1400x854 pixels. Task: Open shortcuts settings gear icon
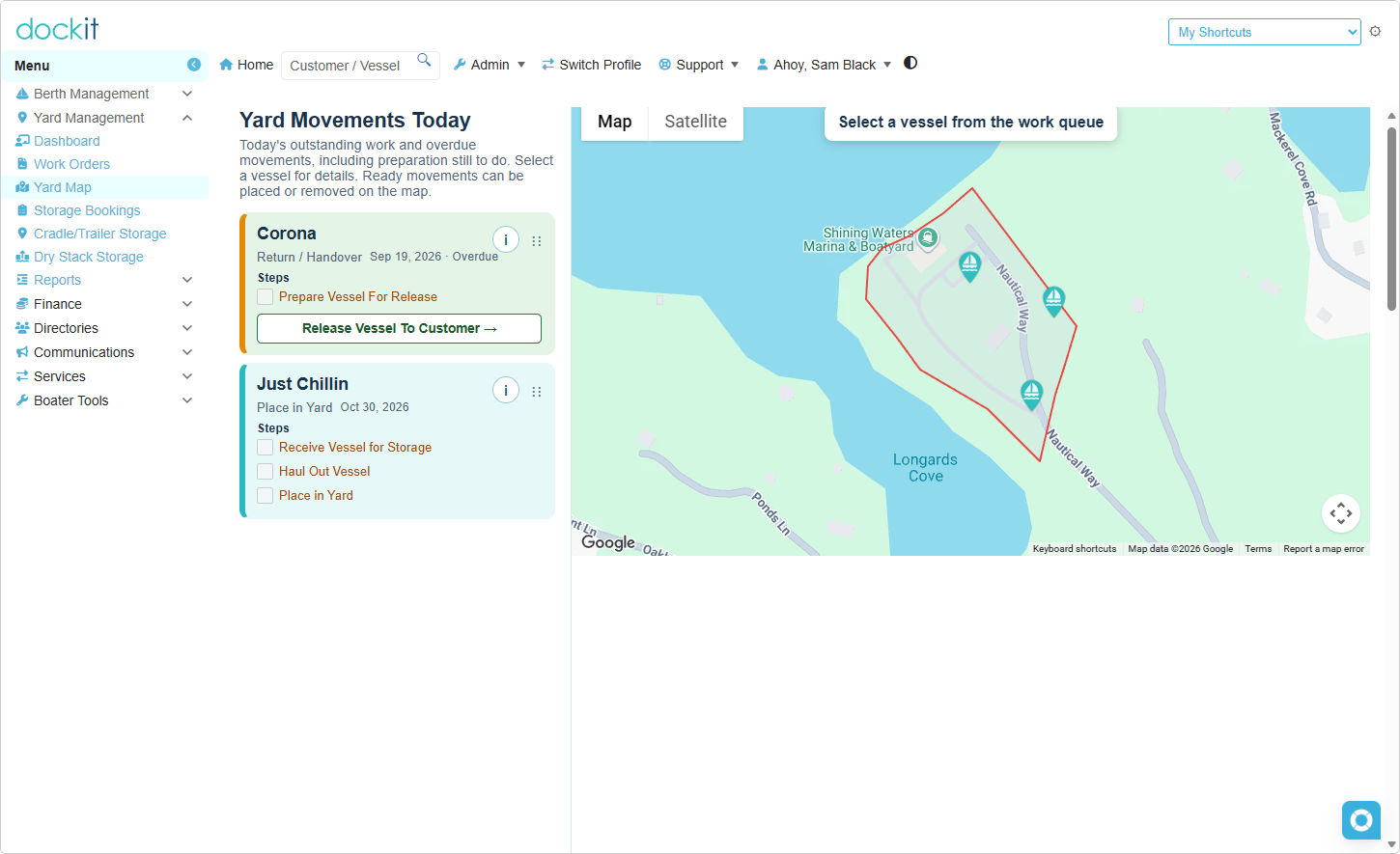1375,31
